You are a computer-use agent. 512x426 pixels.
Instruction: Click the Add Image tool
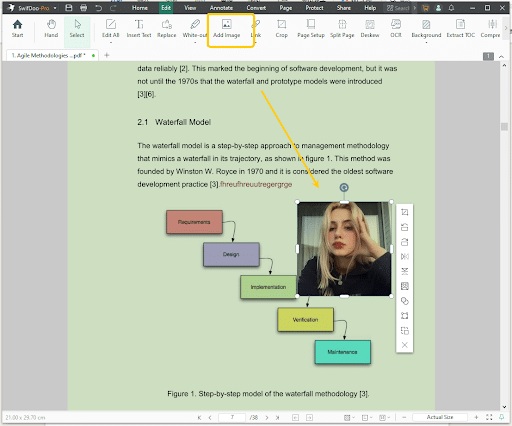coord(226,29)
